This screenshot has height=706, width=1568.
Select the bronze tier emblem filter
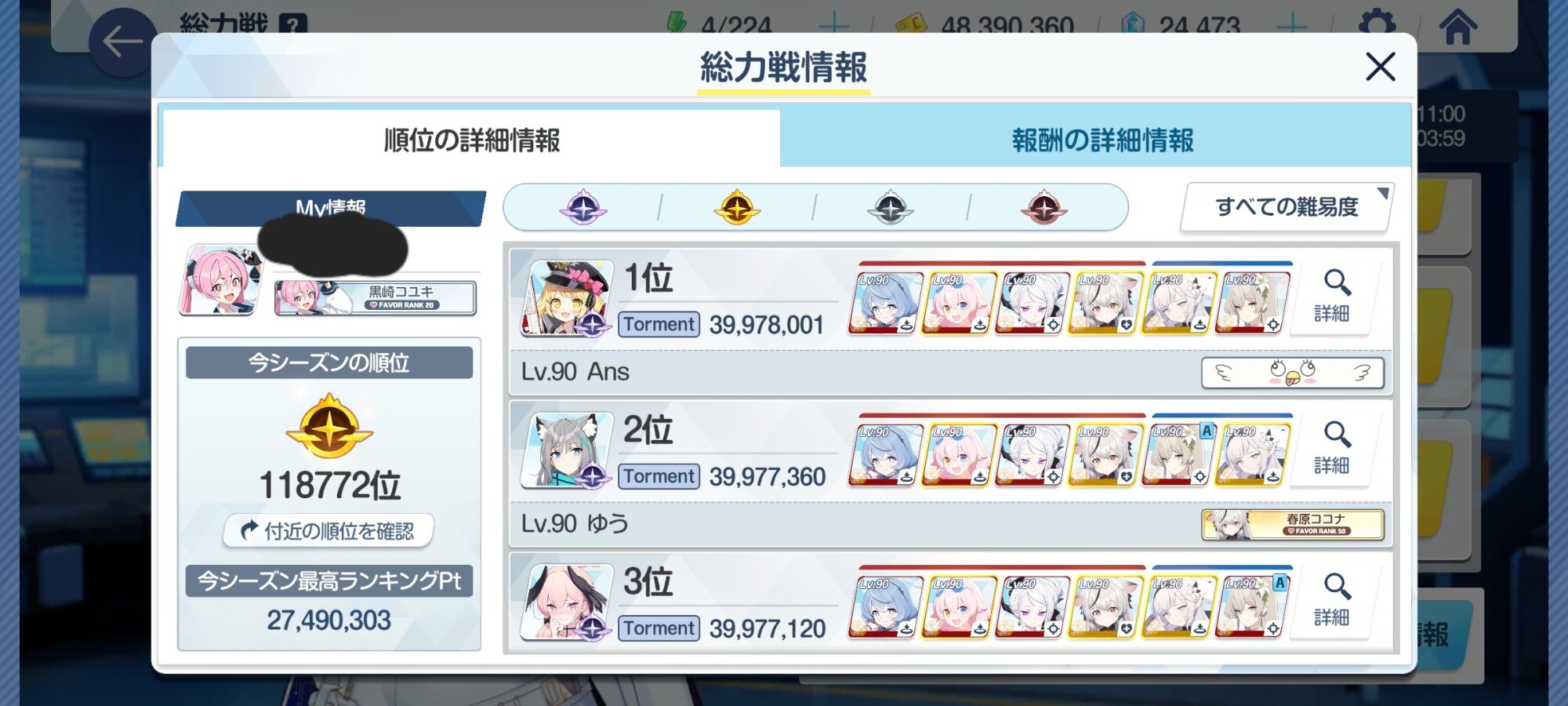tap(1044, 208)
